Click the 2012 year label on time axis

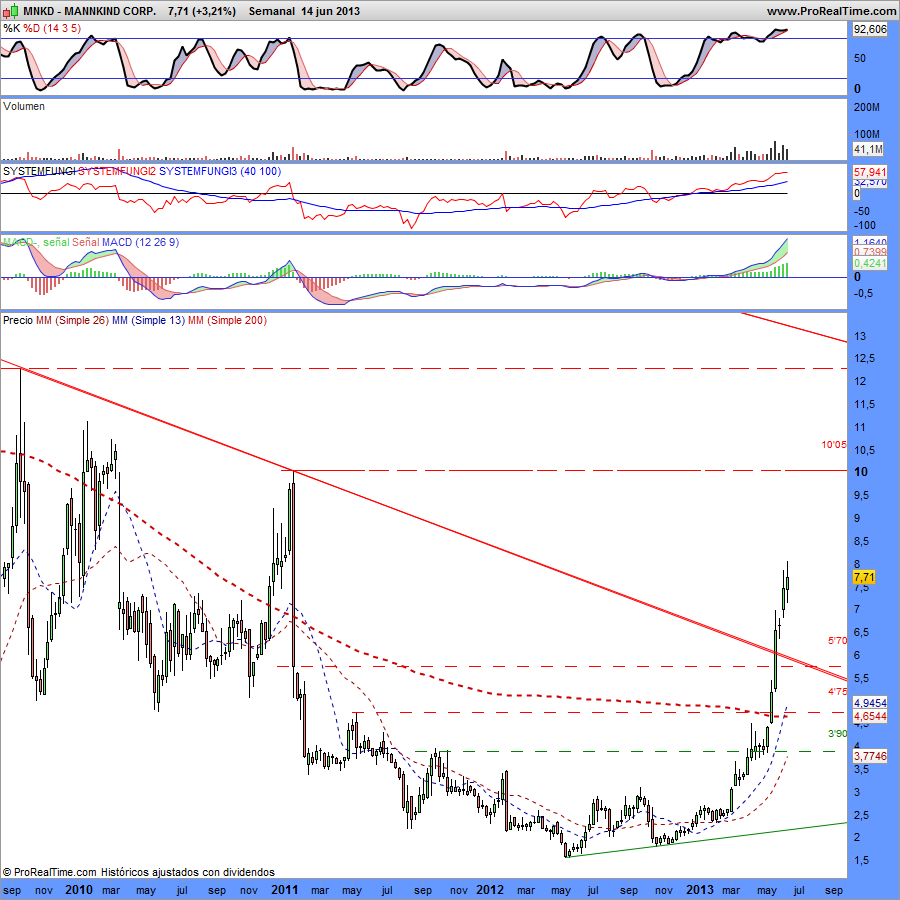click(x=490, y=890)
